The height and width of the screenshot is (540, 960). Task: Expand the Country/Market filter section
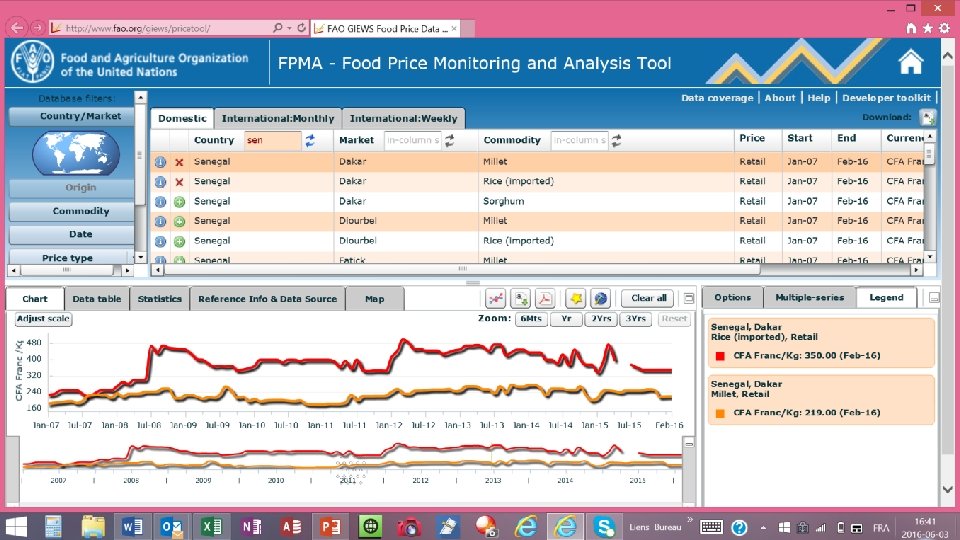pyautogui.click(x=72, y=116)
